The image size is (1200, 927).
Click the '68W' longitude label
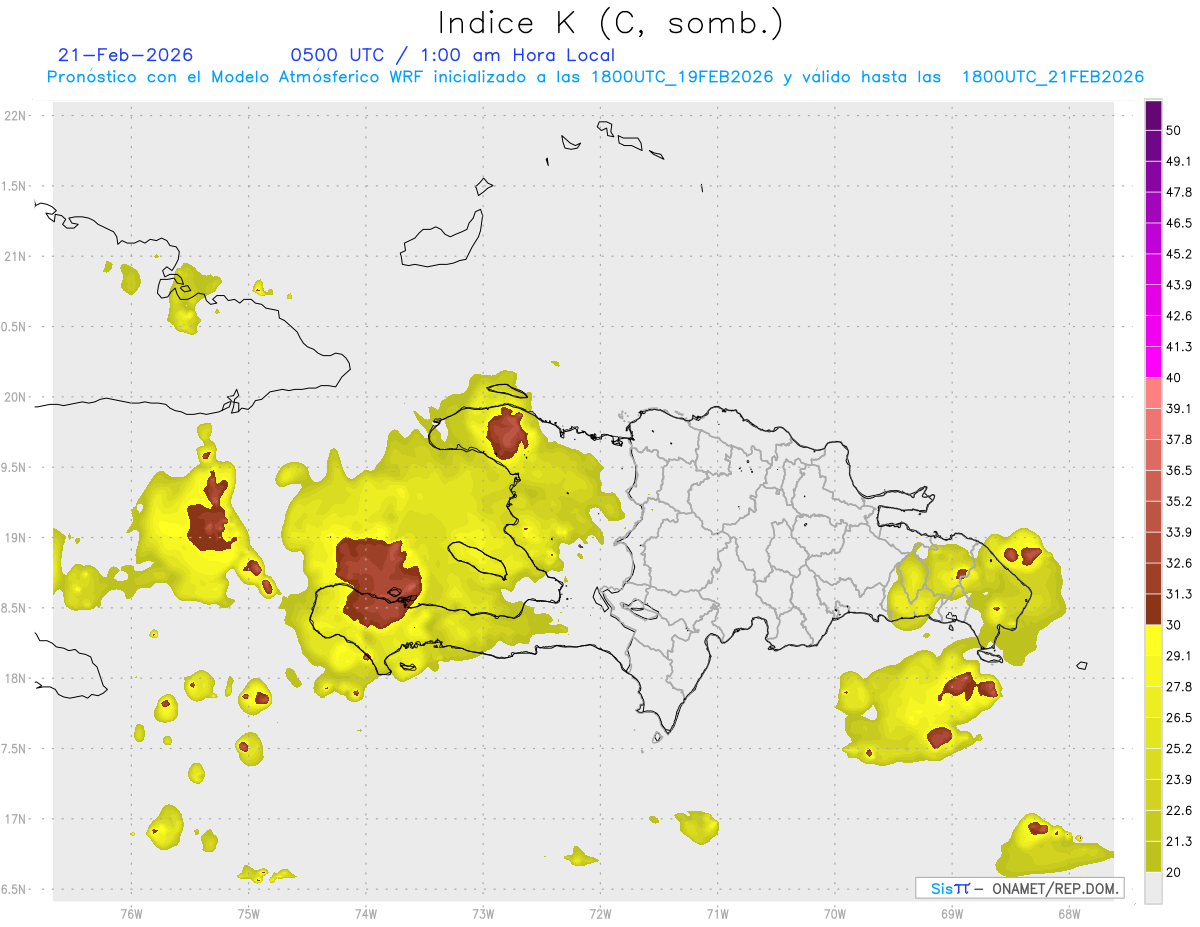[1068, 914]
